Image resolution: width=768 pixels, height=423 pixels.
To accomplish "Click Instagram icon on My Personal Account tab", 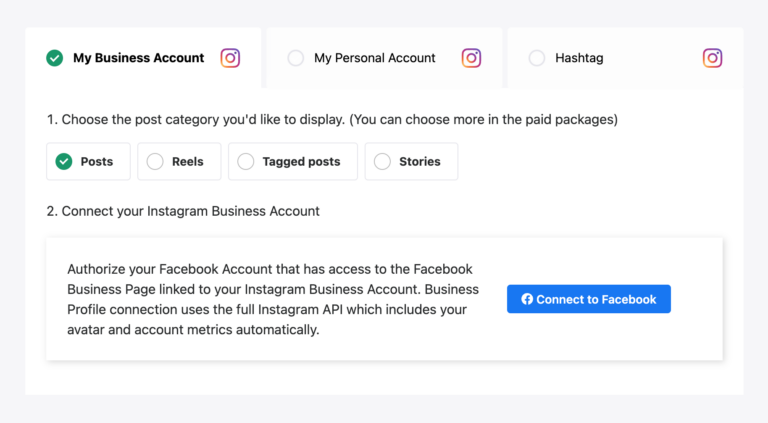I will tap(471, 58).
